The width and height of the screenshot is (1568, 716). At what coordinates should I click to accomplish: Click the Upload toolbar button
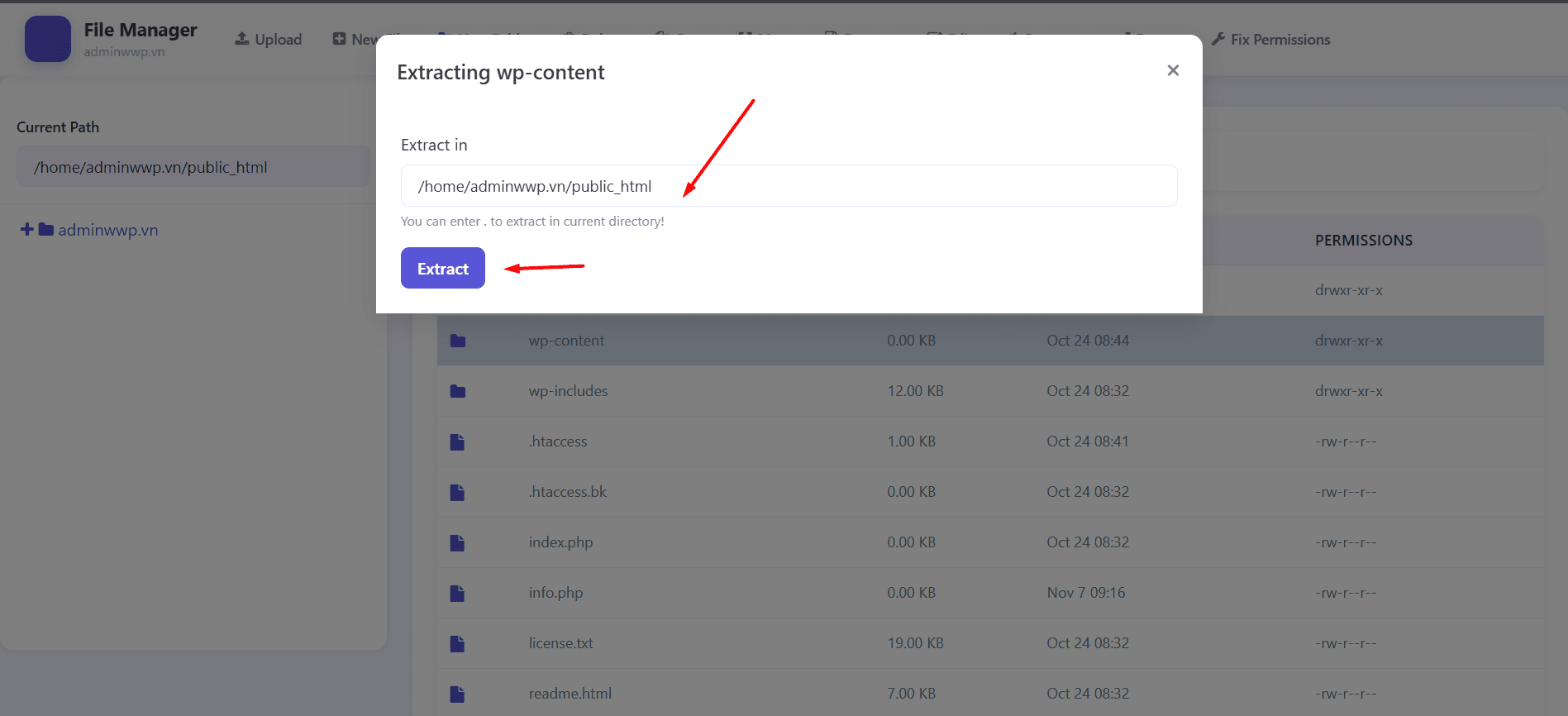click(x=269, y=39)
